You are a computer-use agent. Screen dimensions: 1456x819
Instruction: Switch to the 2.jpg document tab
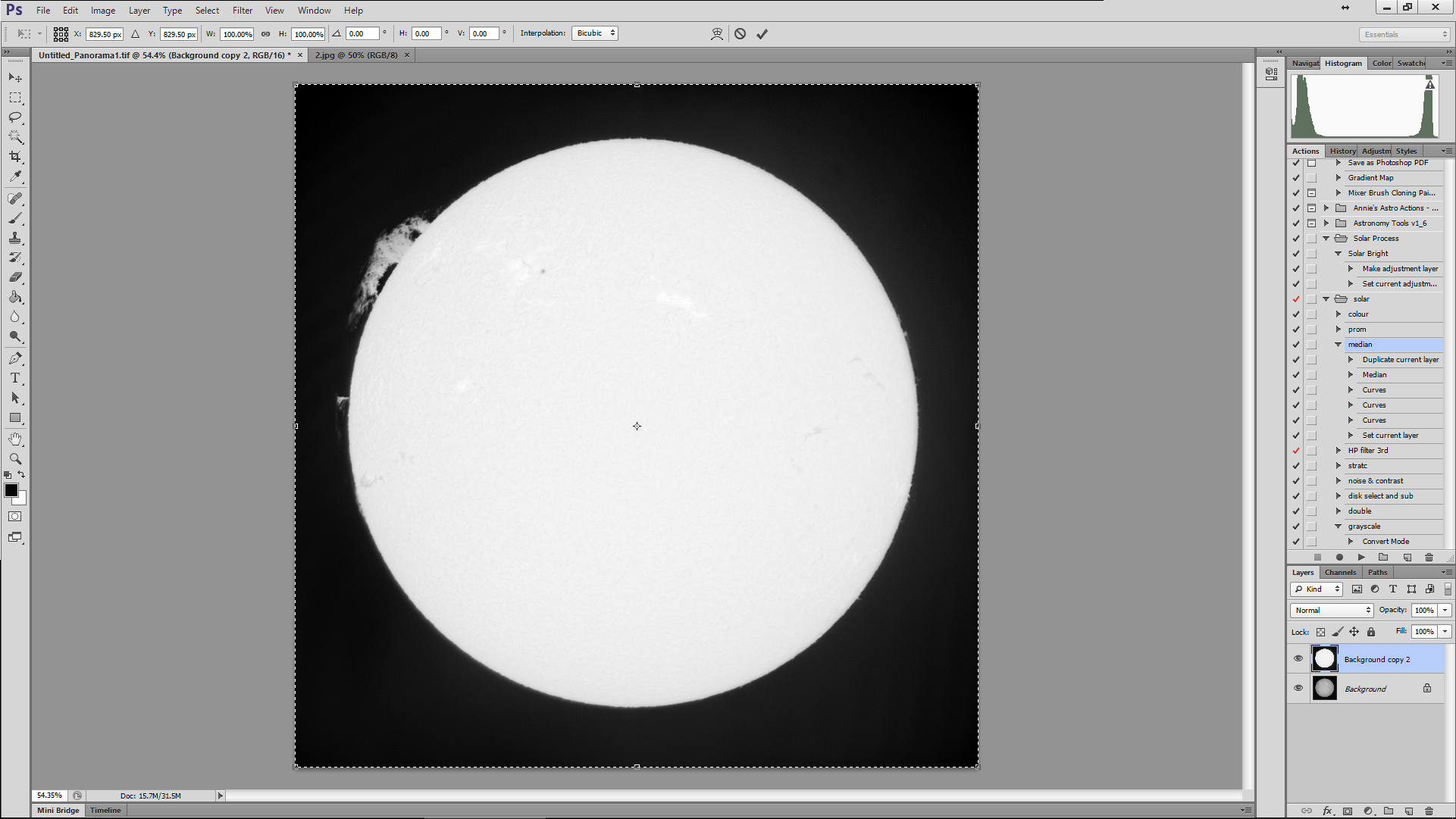click(x=356, y=55)
